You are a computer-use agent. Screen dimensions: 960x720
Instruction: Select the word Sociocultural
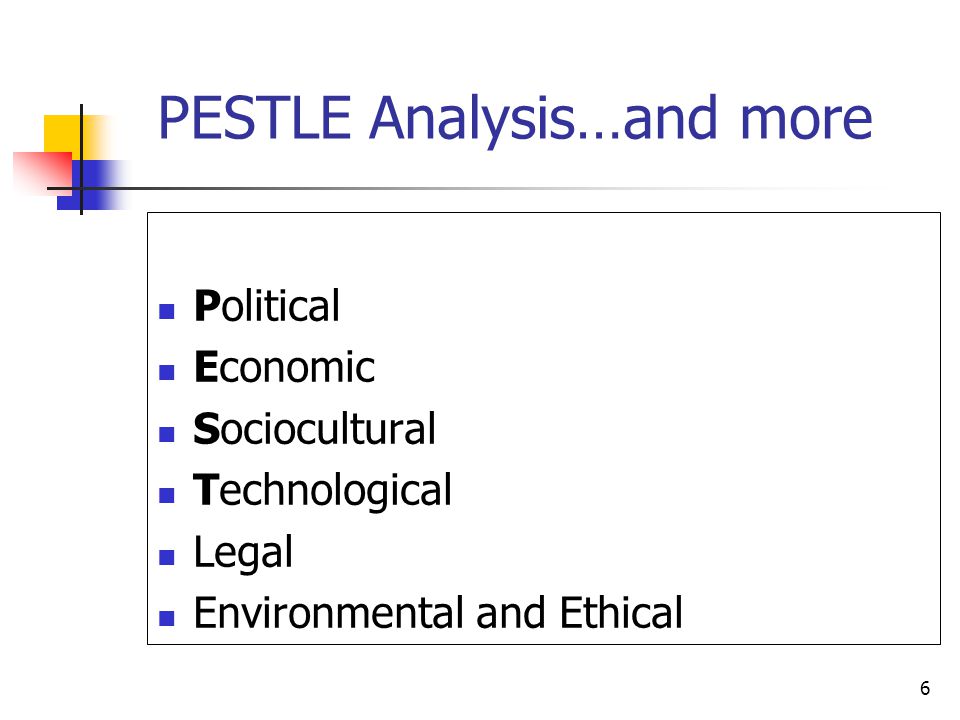click(314, 429)
